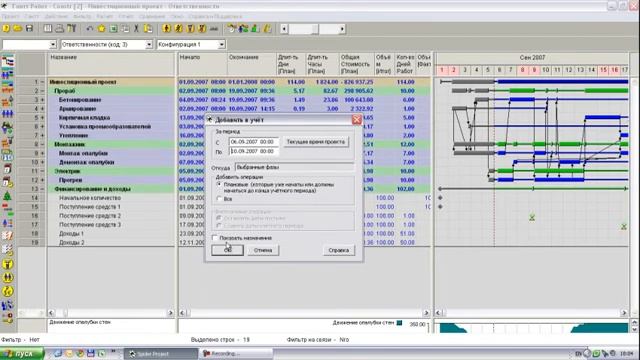Screen dimensions: 640x360
Task: Close the Добавить в учёт dialog
Action: 356,120
